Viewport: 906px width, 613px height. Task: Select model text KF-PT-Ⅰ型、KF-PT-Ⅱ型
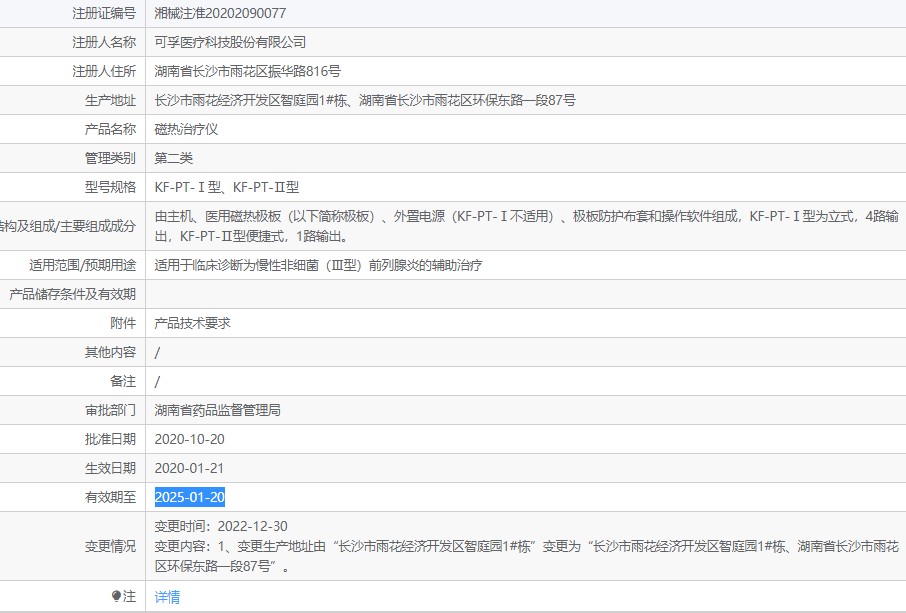click(x=226, y=187)
